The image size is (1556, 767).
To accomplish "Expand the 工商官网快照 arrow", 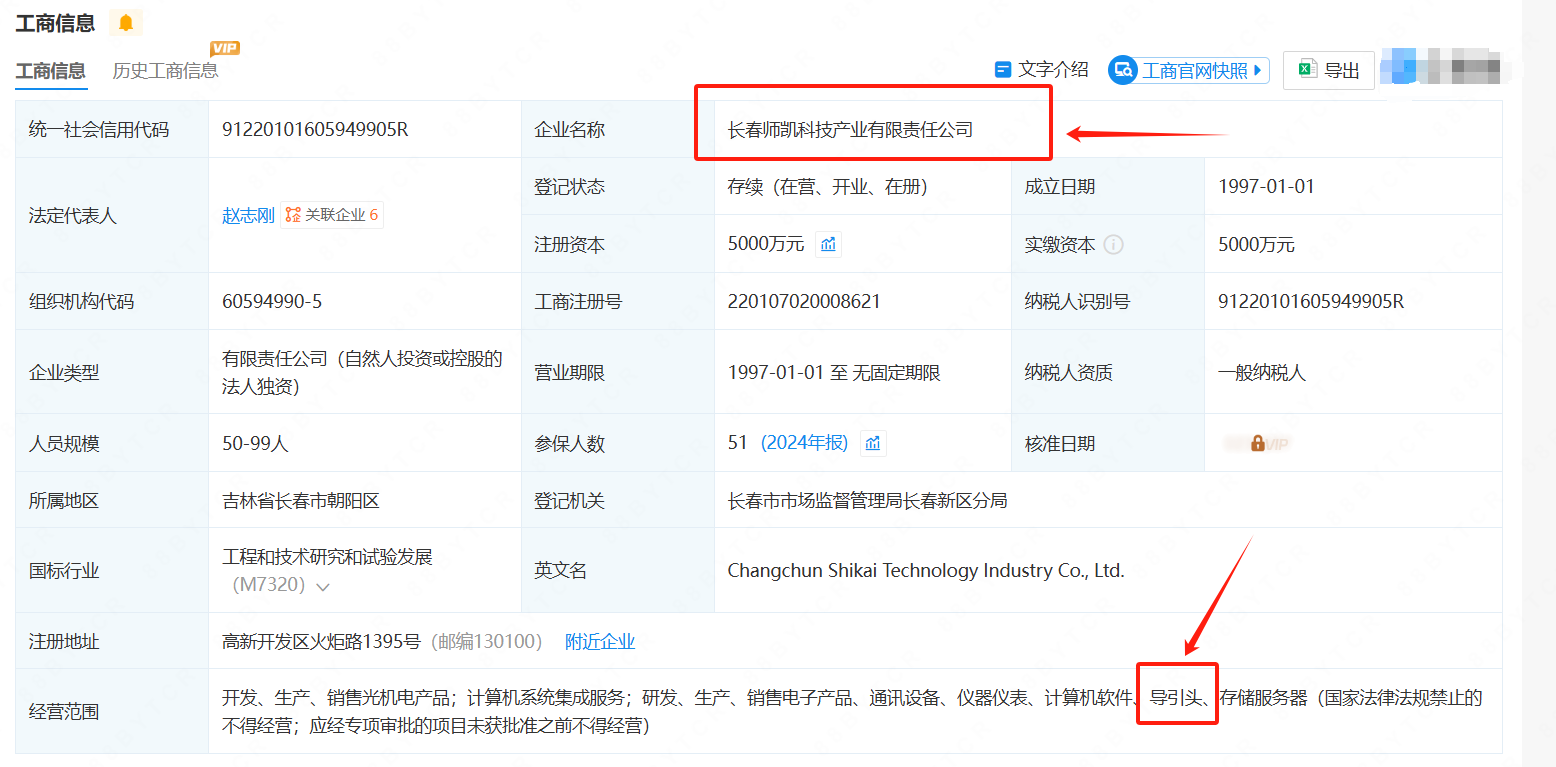I will pos(1259,70).
